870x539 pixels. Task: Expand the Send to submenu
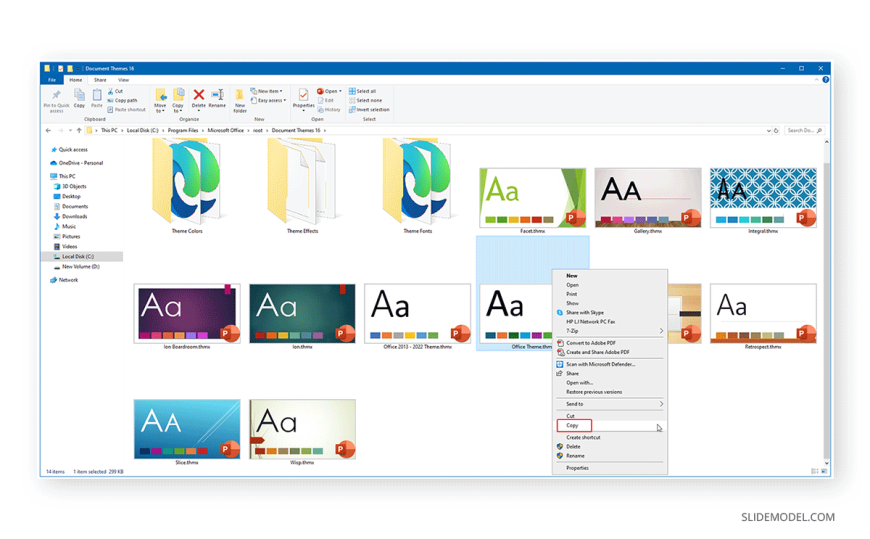point(610,404)
